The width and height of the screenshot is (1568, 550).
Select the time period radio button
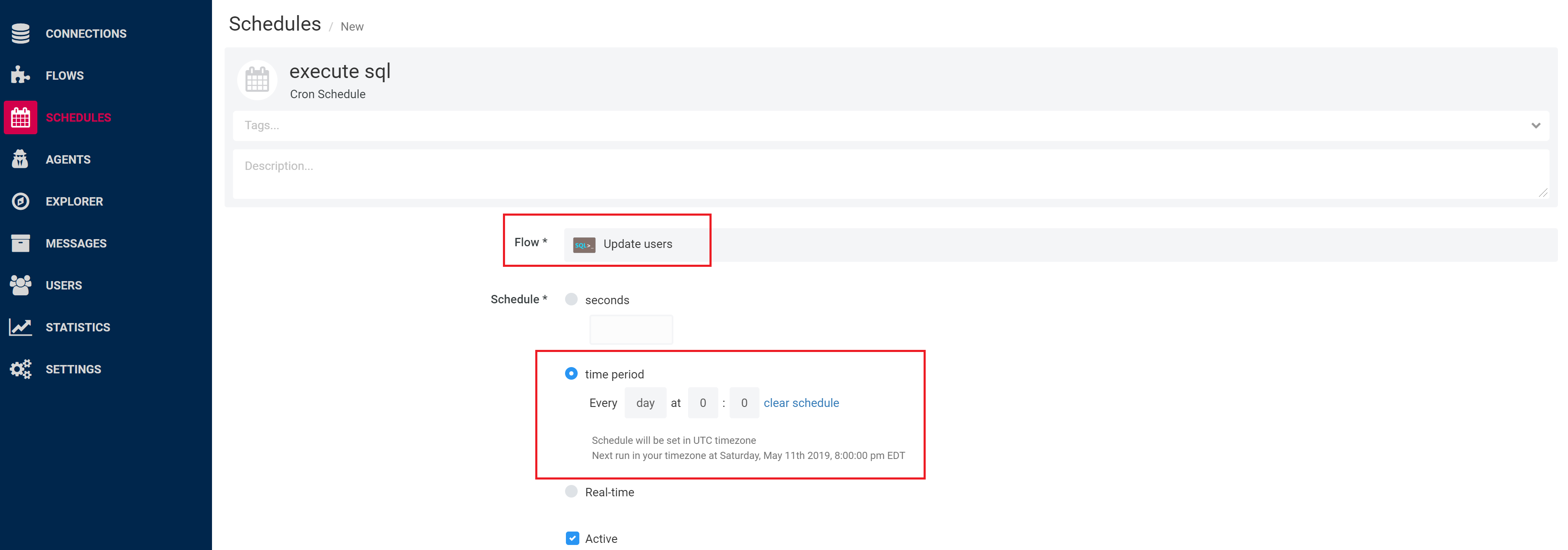(571, 373)
